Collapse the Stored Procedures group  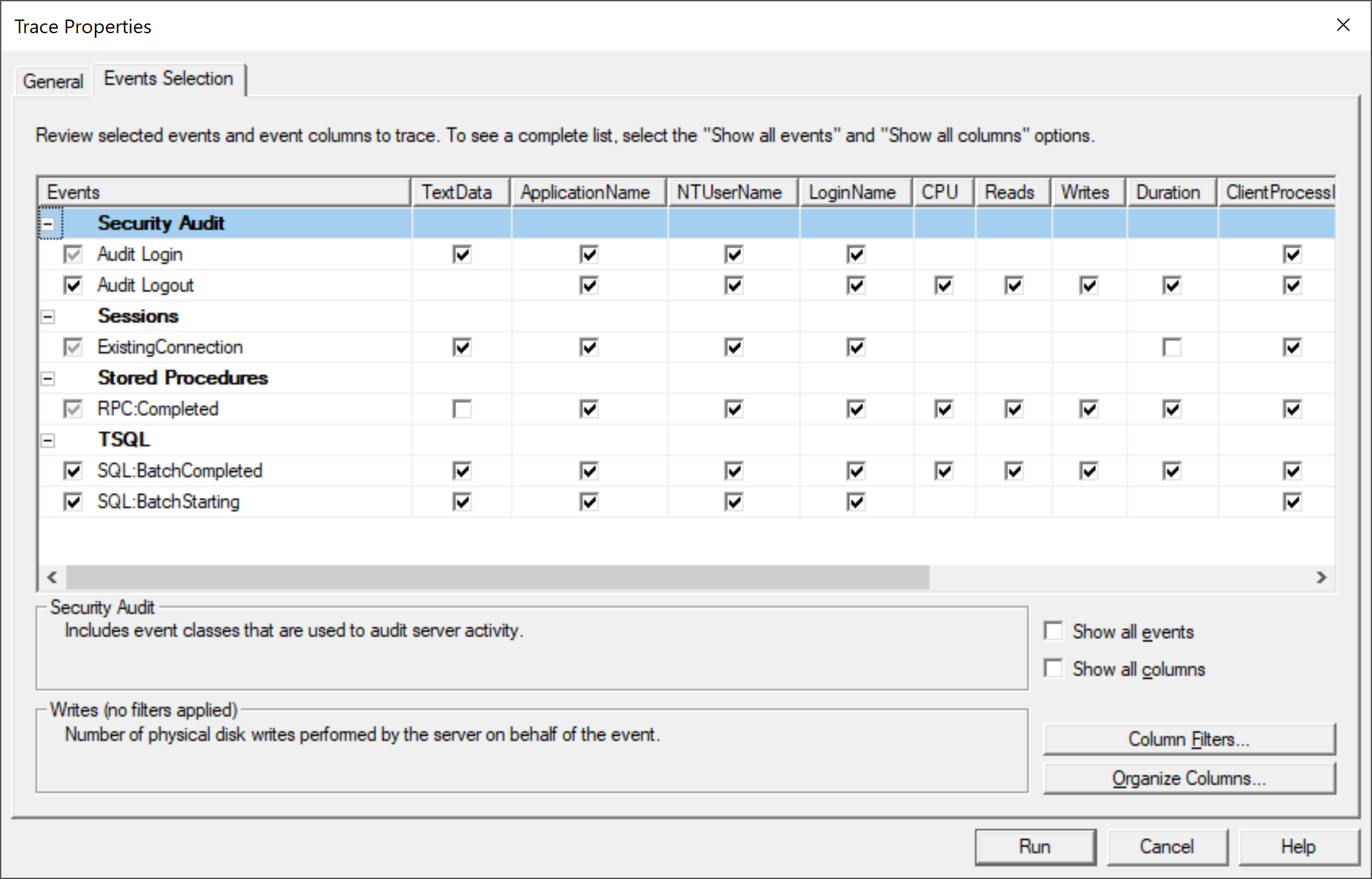[48, 379]
